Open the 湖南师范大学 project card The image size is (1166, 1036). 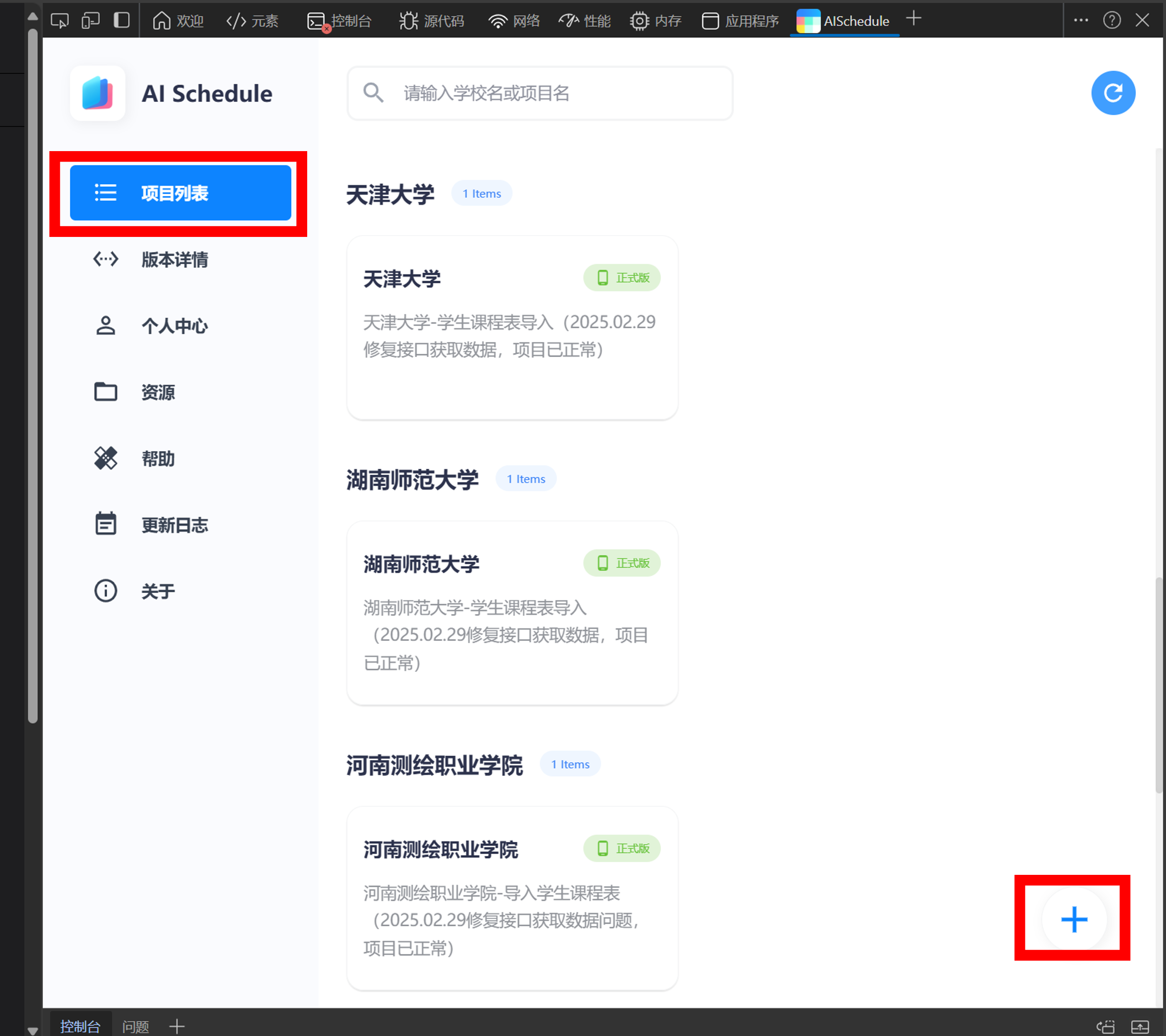[512, 613]
